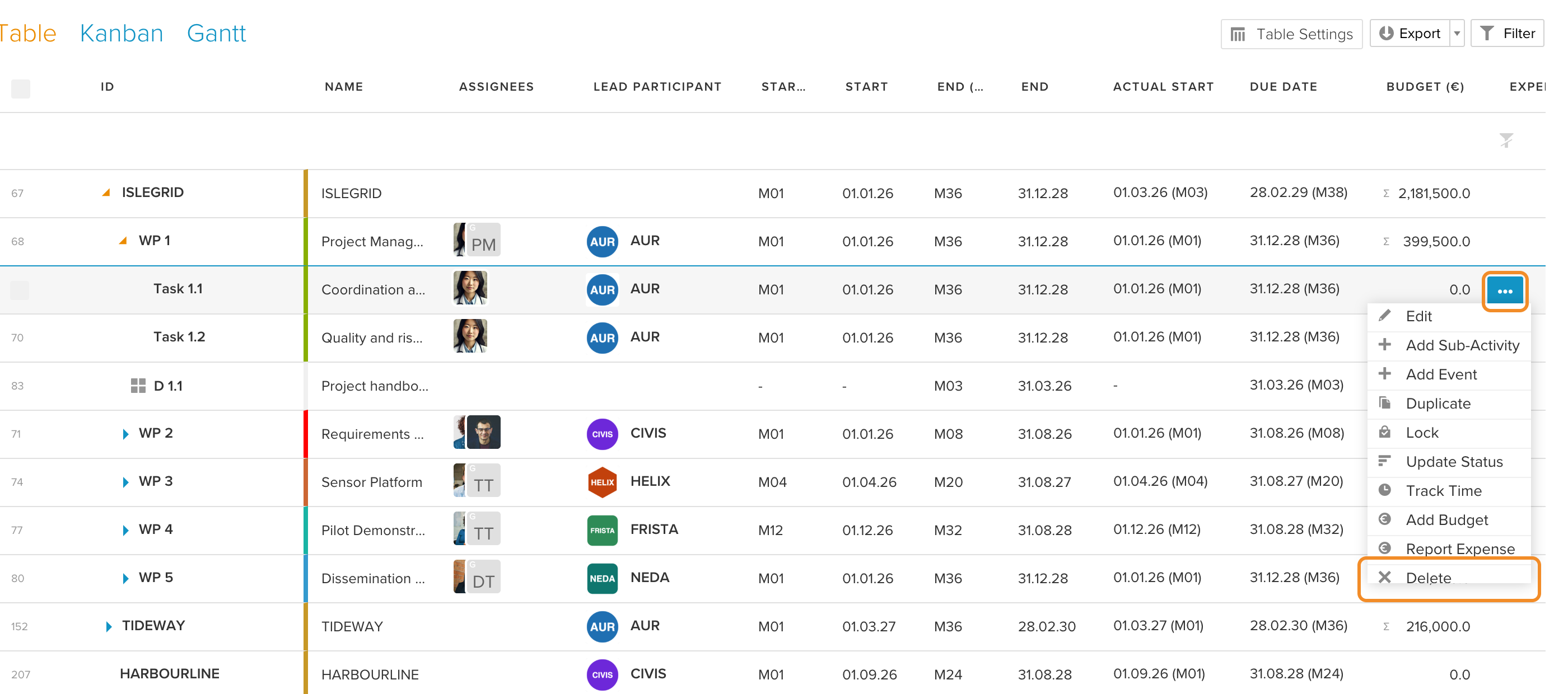Image resolution: width=1568 pixels, height=694 pixels.
Task: Click the HELIX logo in the WP 3 row
Action: pyautogui.click(x=602, y=482)
